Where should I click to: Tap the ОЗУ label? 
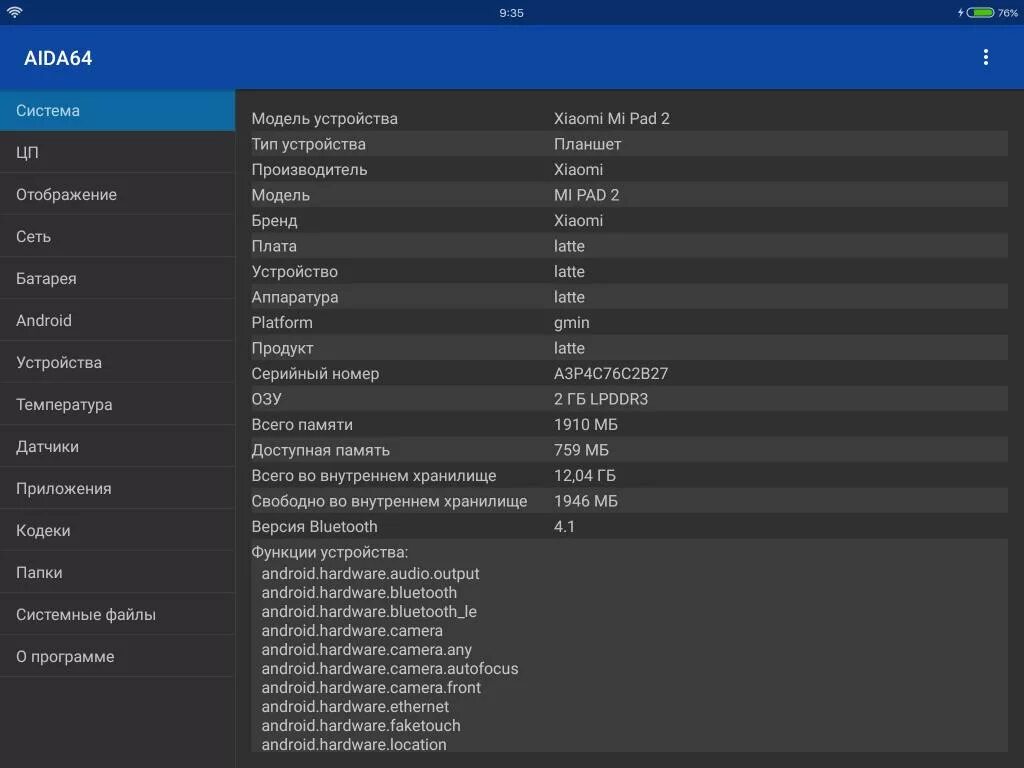[x=266, y=399]
